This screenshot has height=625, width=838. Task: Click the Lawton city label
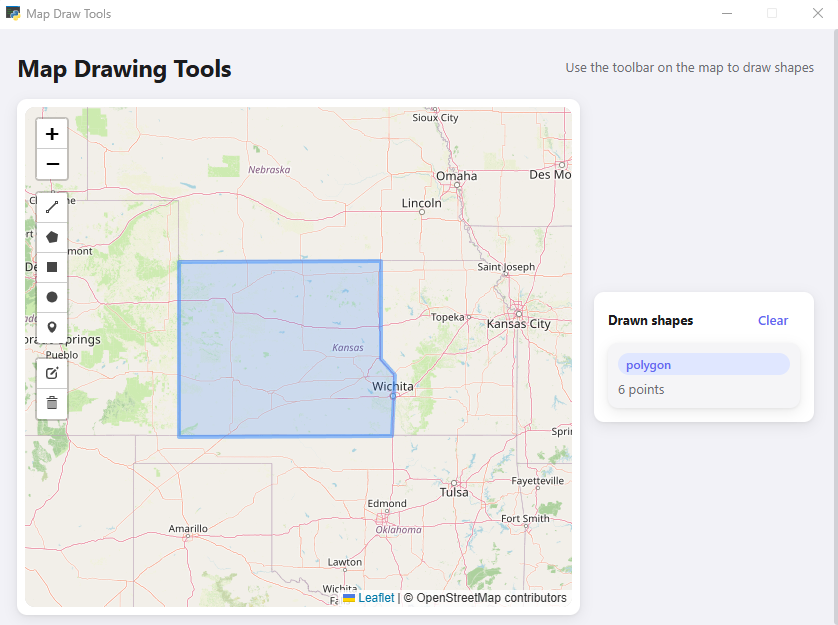(345, 562)
